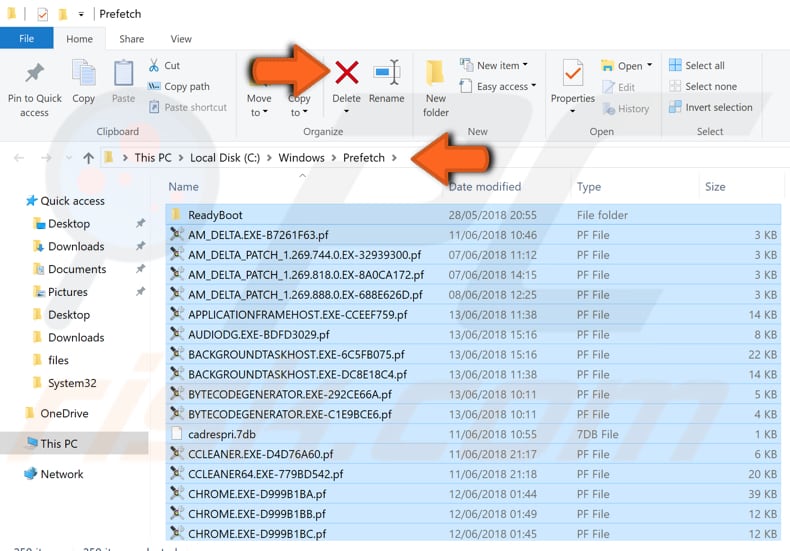
Task: Expand the Open button dropdown arrow
Action: point(649,65)
